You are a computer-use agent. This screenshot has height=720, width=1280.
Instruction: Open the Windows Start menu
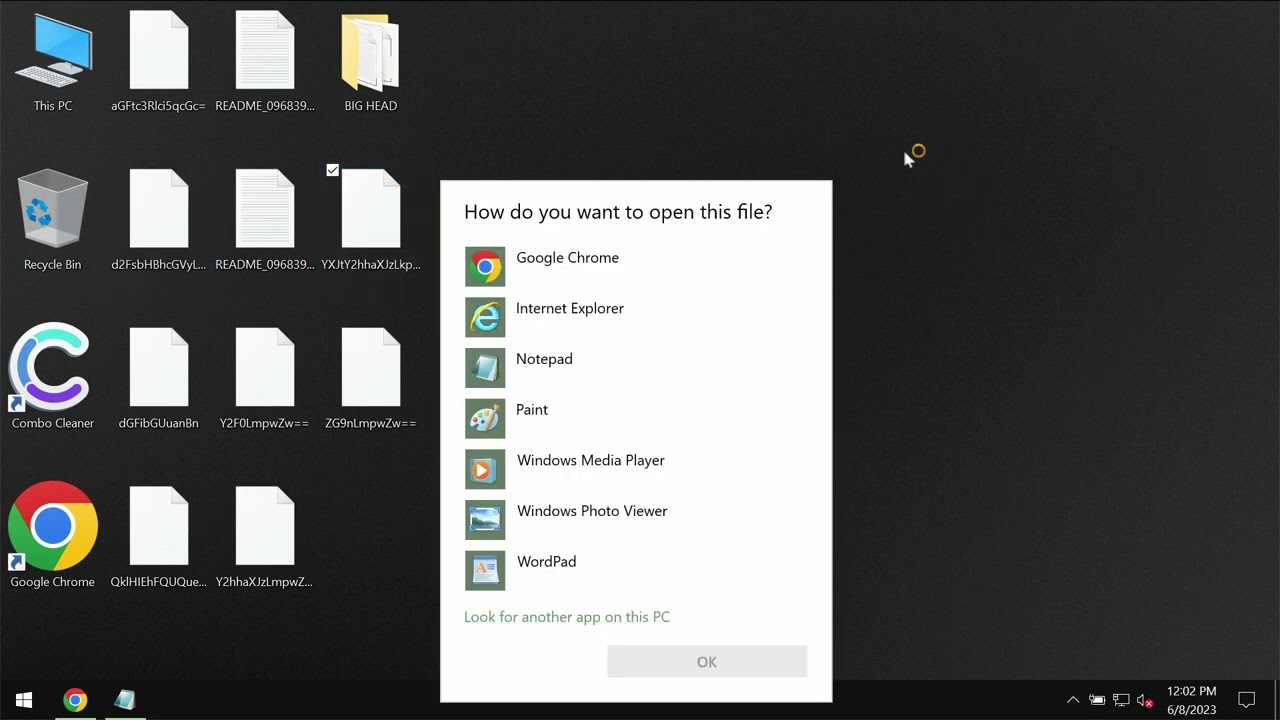24,700
